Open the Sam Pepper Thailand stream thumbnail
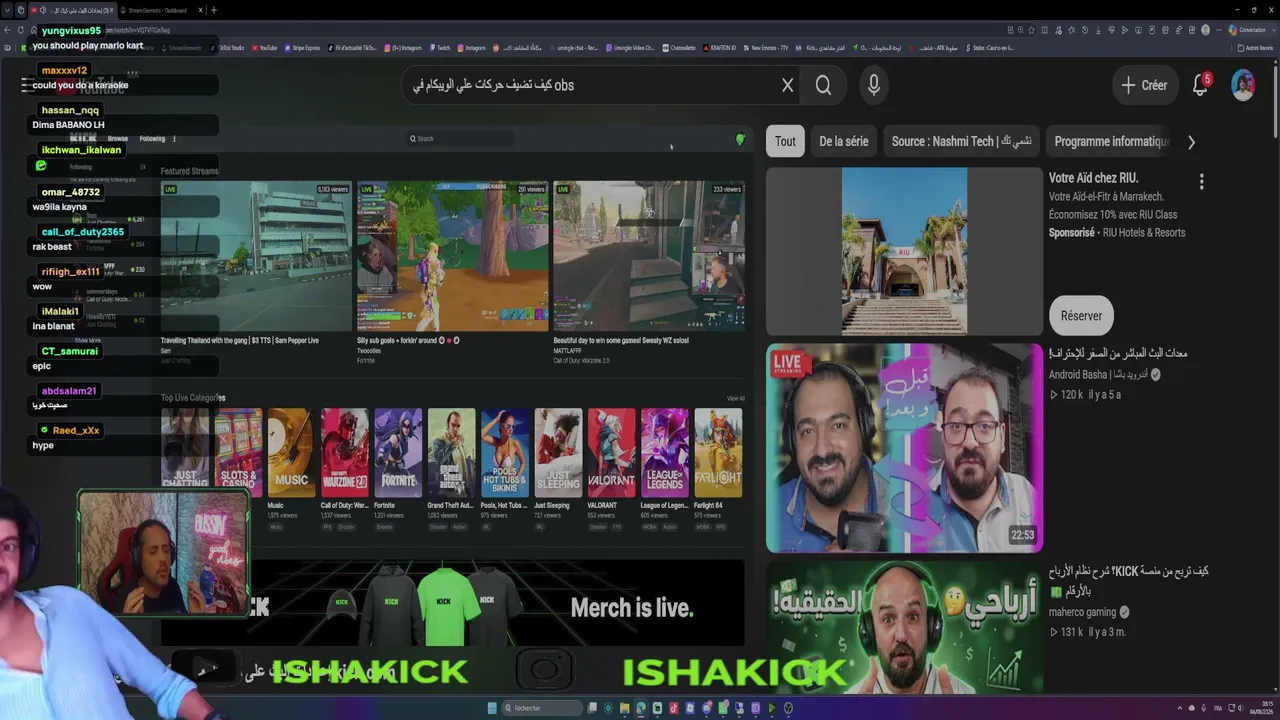This screenshot has height=720, width=1280. click(x=256, y=256)
